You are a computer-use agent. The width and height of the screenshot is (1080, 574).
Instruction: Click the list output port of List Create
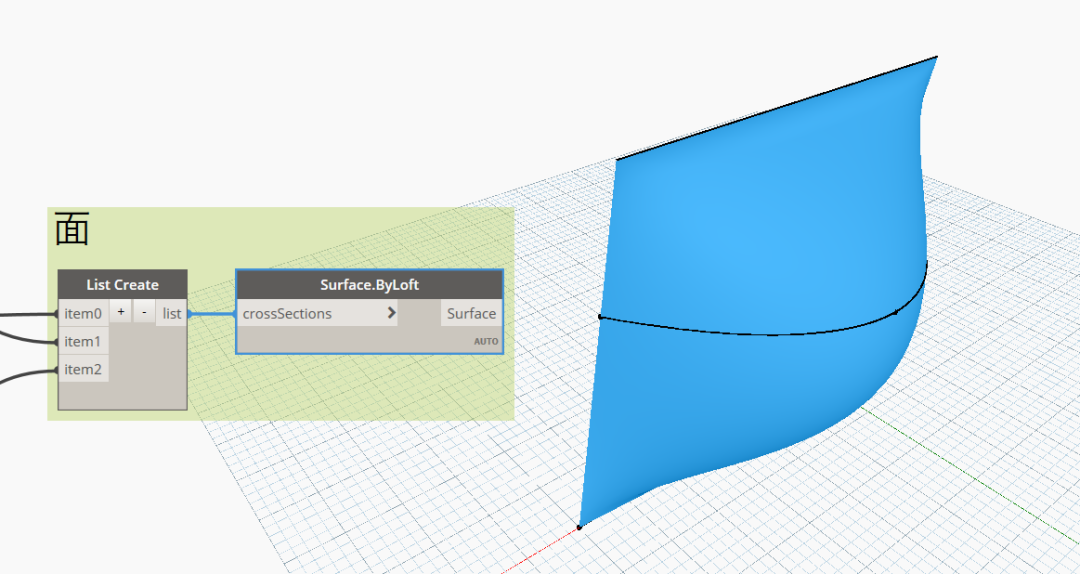172,314
